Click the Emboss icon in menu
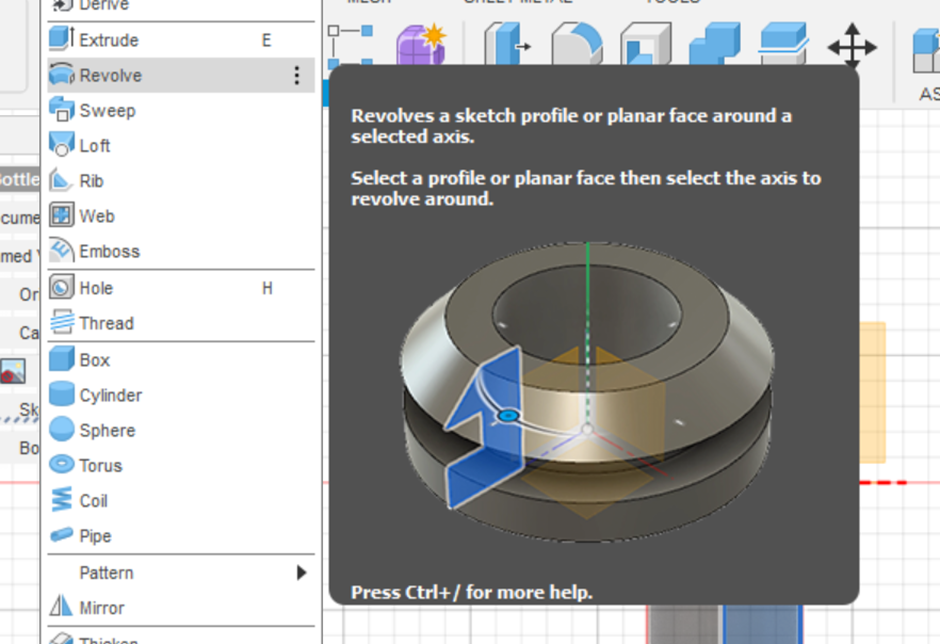This screenshot has height=644, width=940. coord(61,250)
